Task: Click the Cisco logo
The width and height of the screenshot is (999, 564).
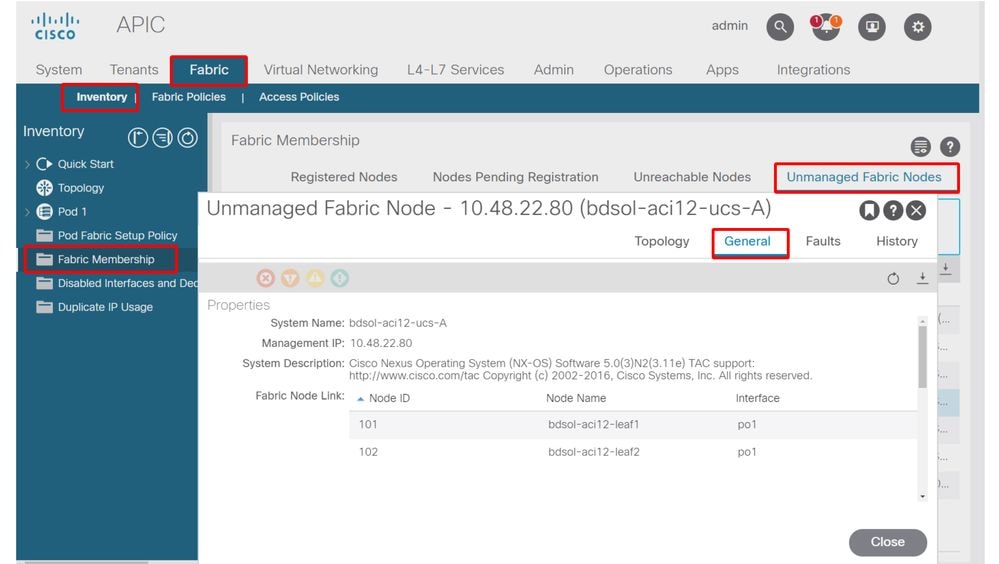Action: pyautogui.click(x=55, y=27)
